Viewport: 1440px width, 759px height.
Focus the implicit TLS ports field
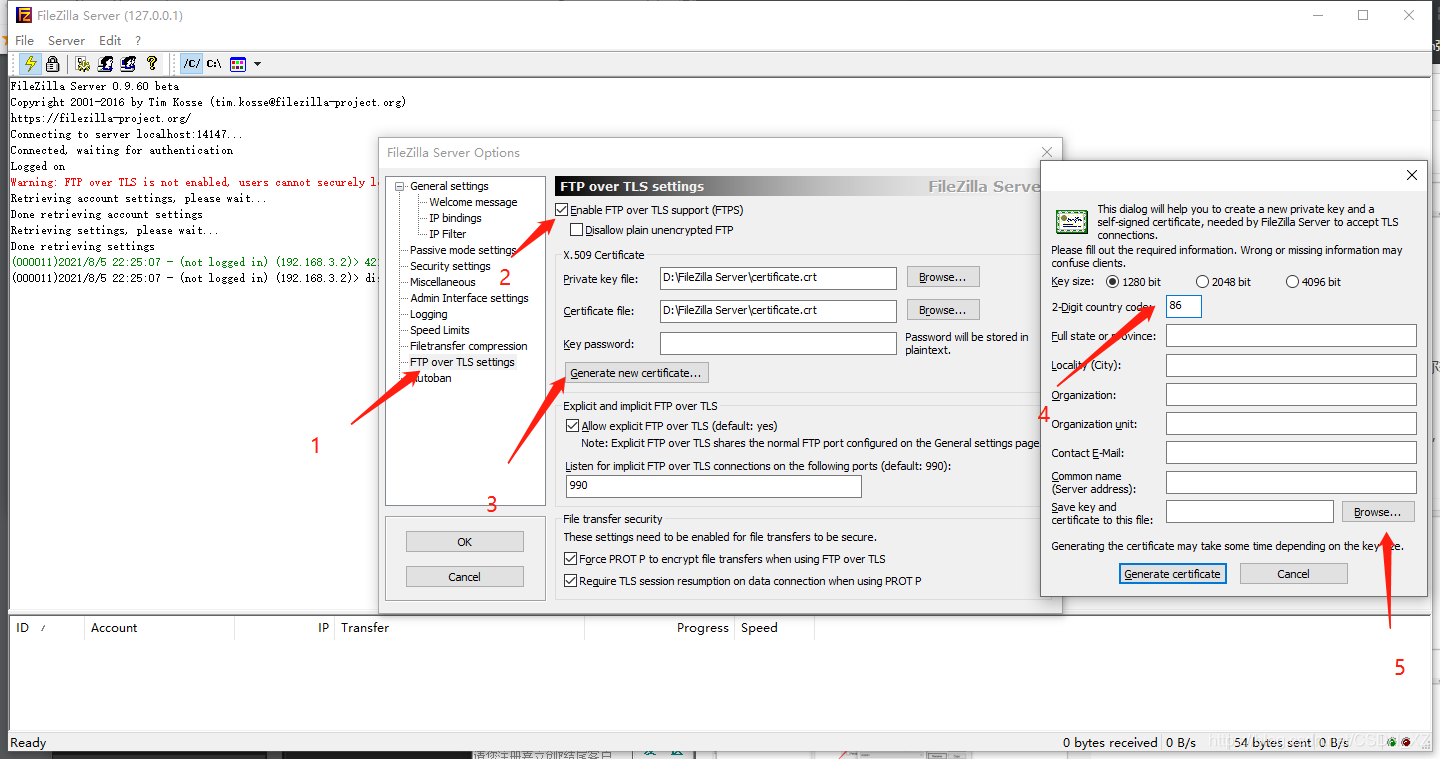coord(713,486)
